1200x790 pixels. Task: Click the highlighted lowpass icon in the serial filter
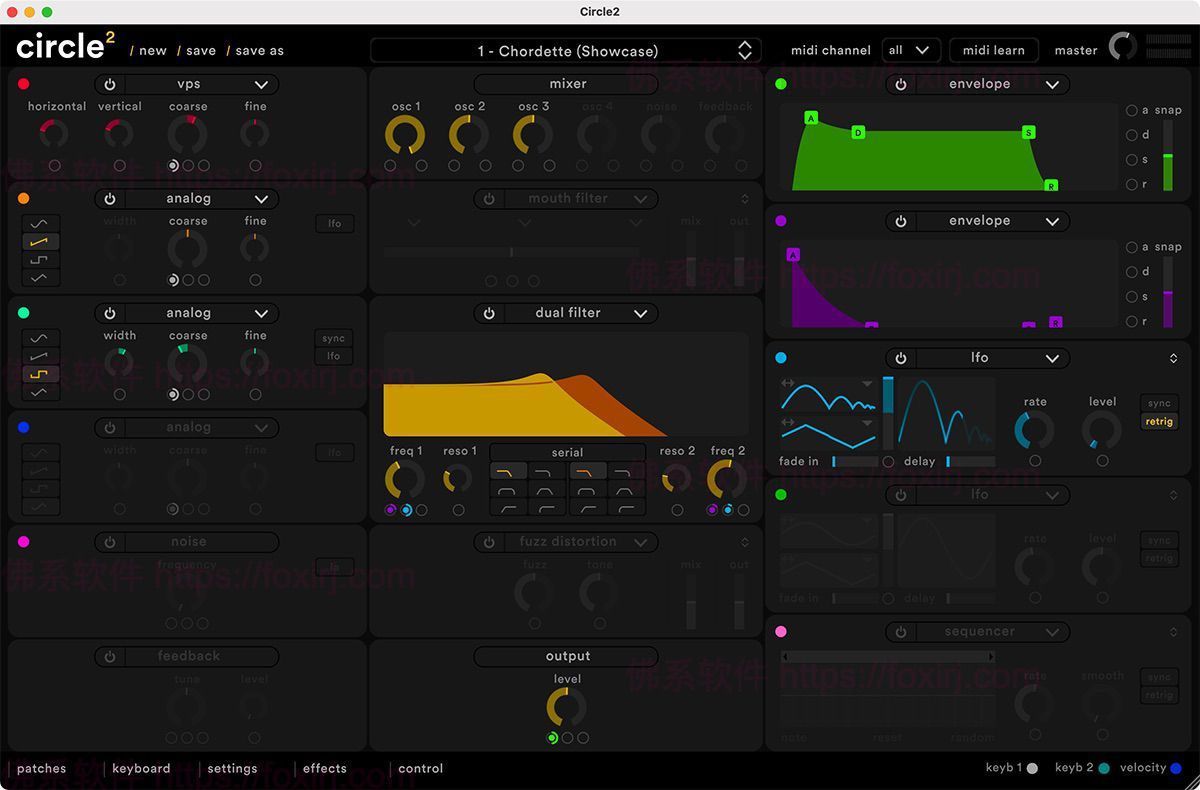(x=508, y=472)
